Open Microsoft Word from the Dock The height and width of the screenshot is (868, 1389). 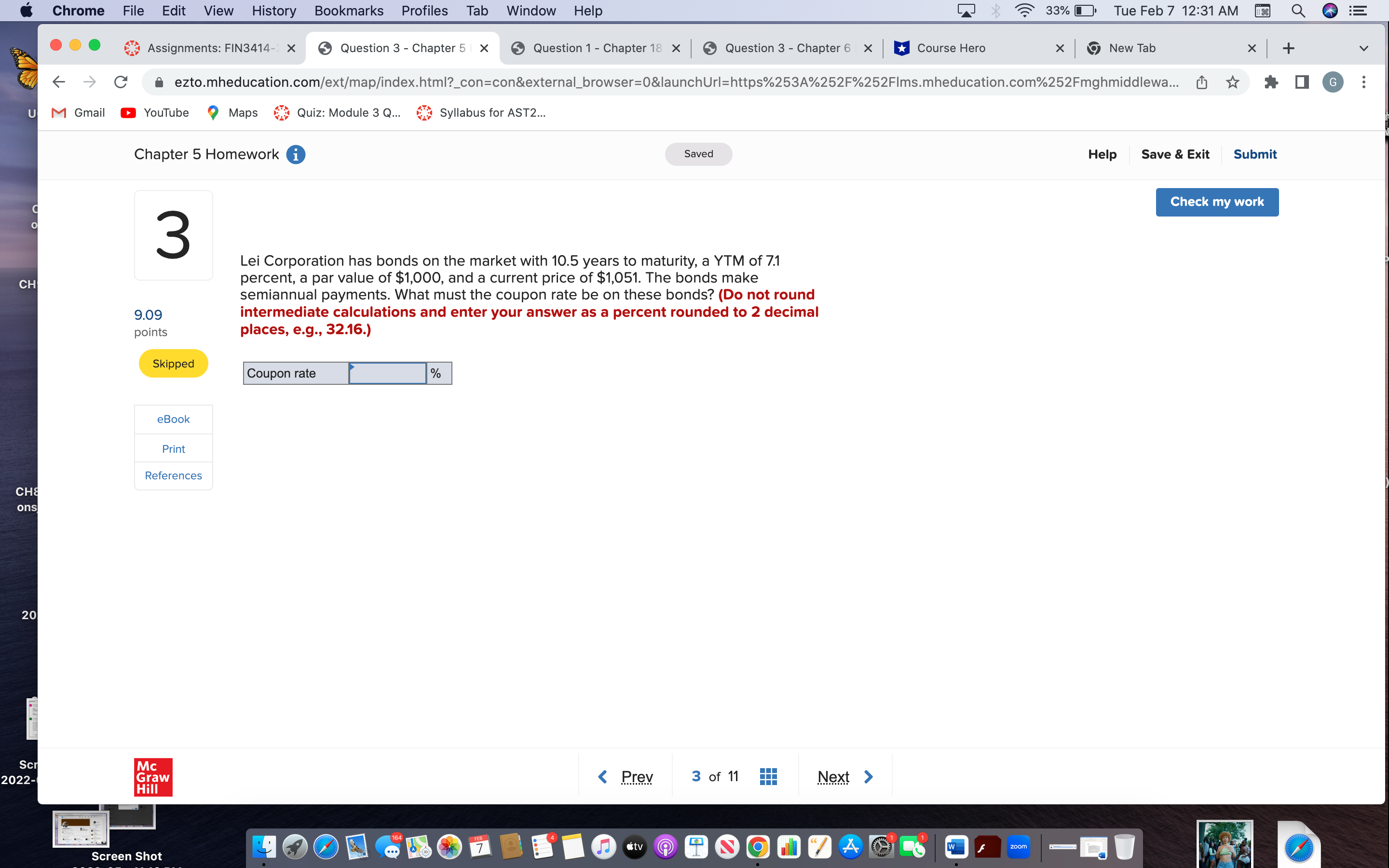point(957,846)
